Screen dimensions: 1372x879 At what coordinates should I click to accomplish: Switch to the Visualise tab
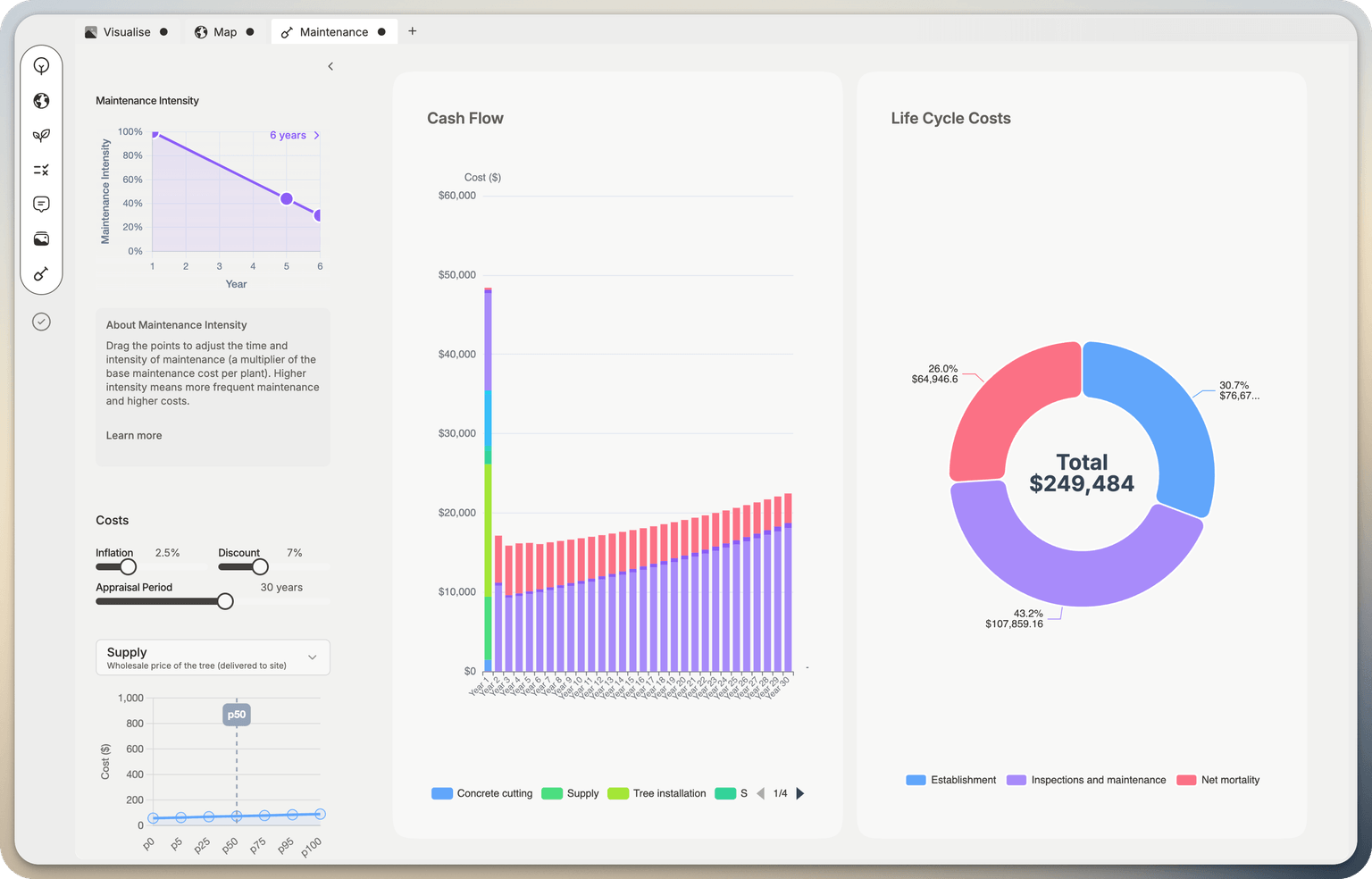(126, 32)
